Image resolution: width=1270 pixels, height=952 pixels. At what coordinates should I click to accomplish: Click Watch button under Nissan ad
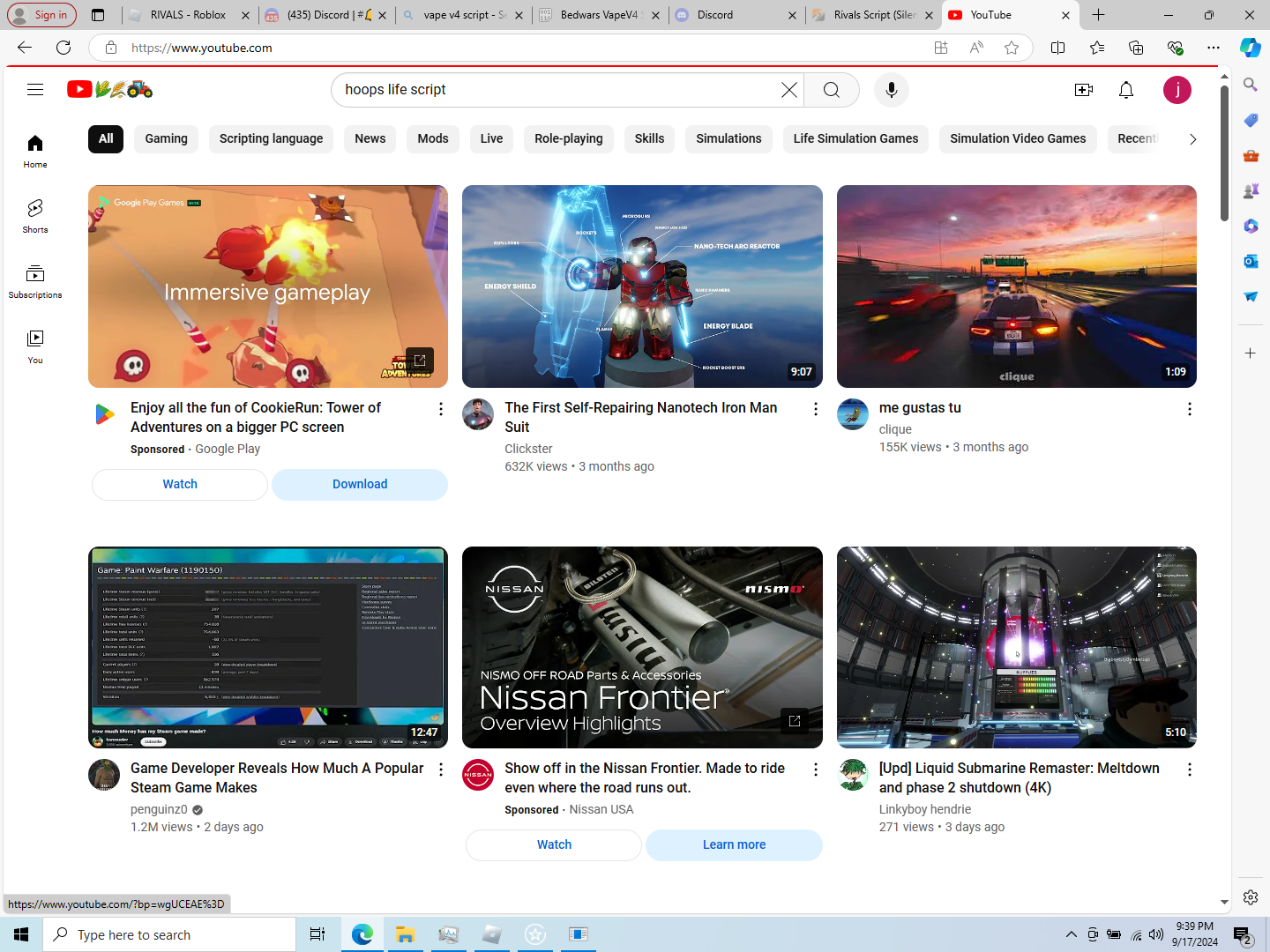pyautogui.click(x=554, y=844)
